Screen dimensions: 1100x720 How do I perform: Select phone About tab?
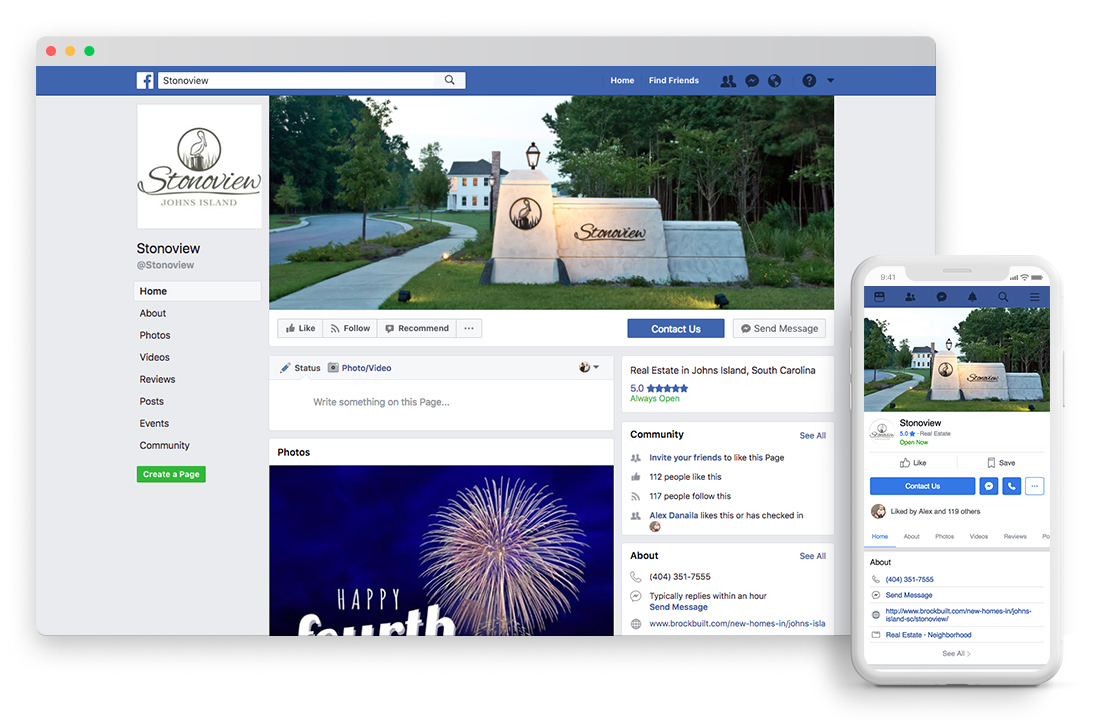coord(911,537)
